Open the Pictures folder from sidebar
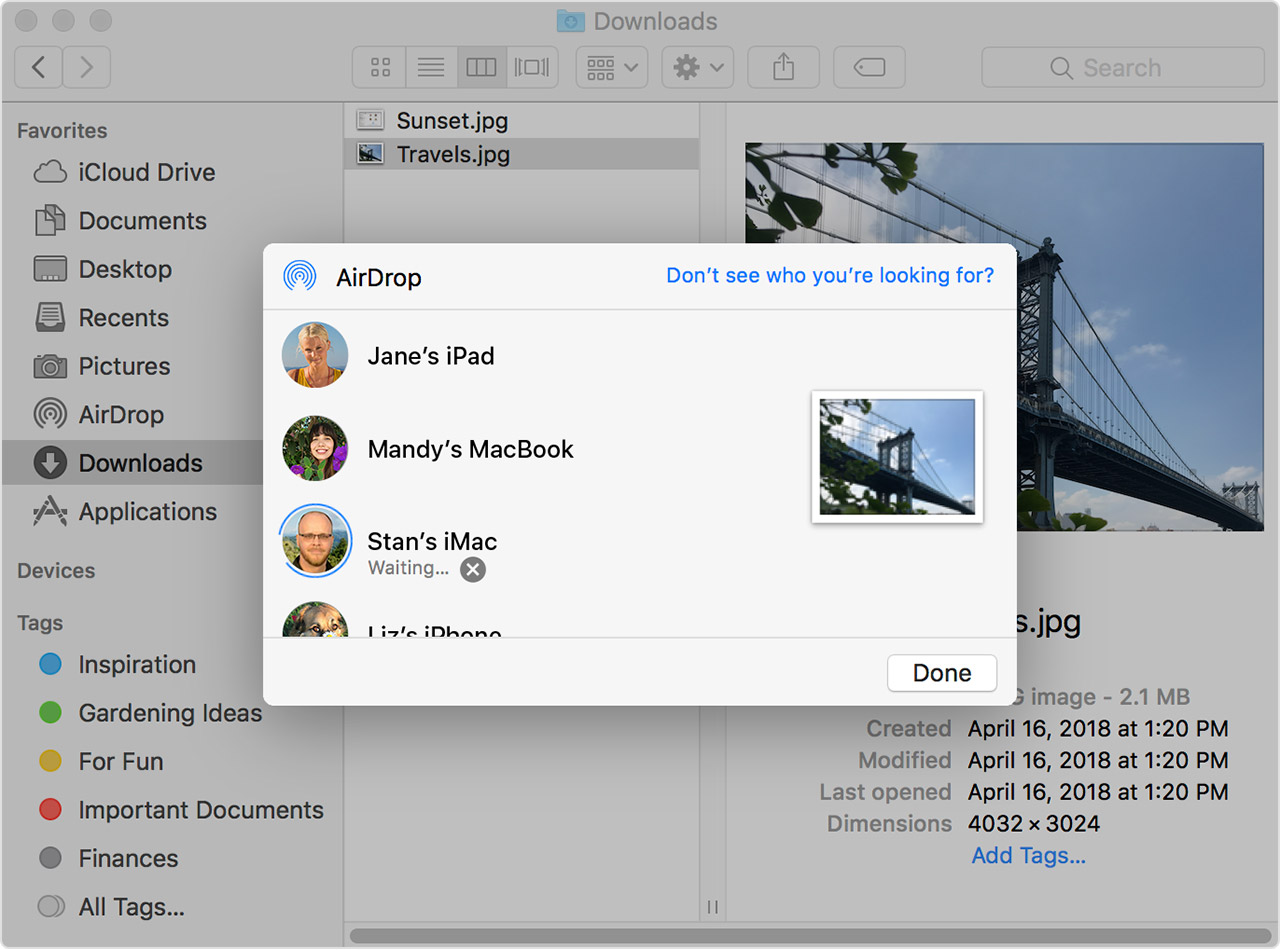The height and width of the screenshot is (950, 1280). click(x=124, y=366)
